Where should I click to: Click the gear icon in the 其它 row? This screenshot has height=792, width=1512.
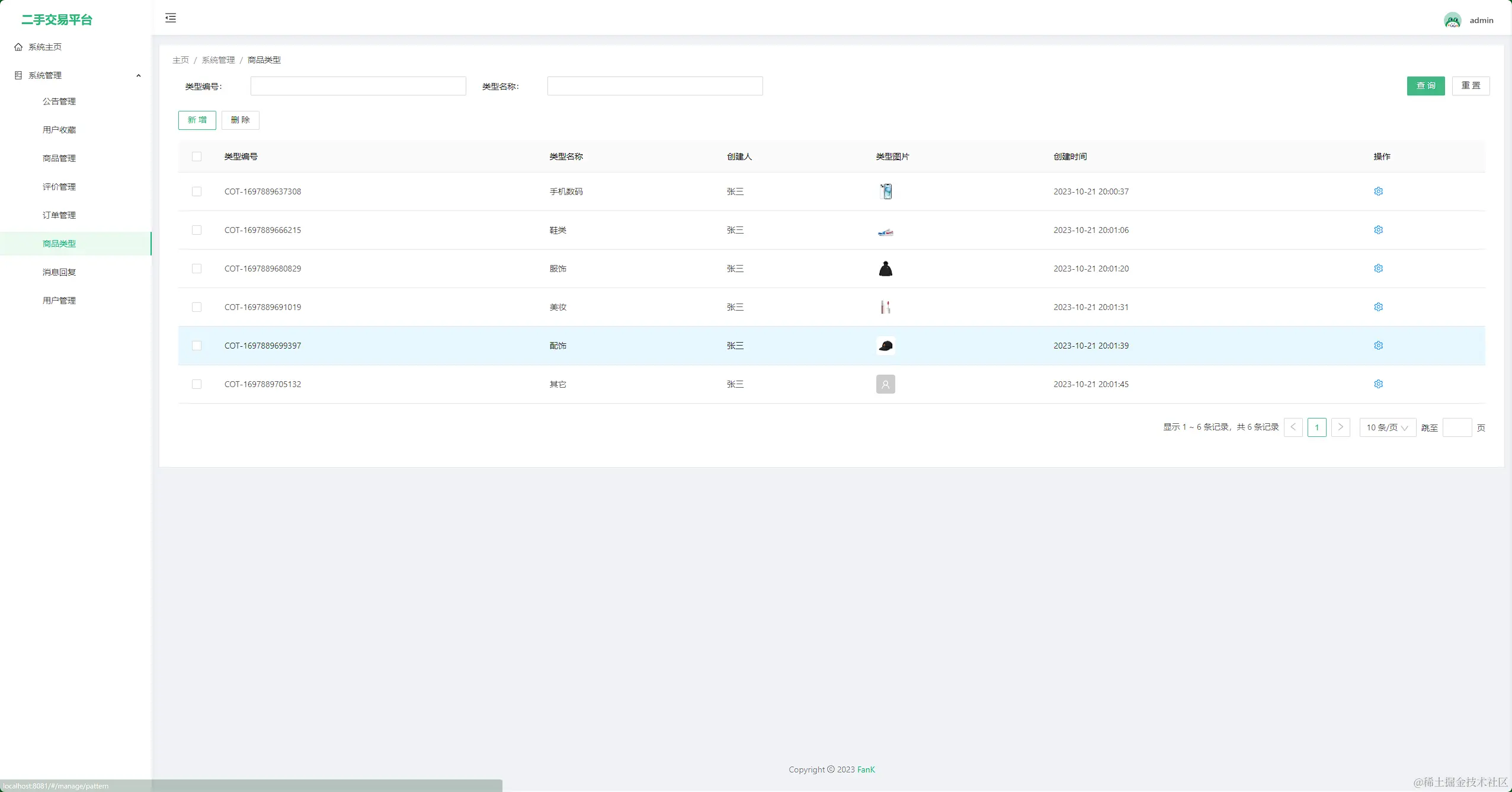1378,384
